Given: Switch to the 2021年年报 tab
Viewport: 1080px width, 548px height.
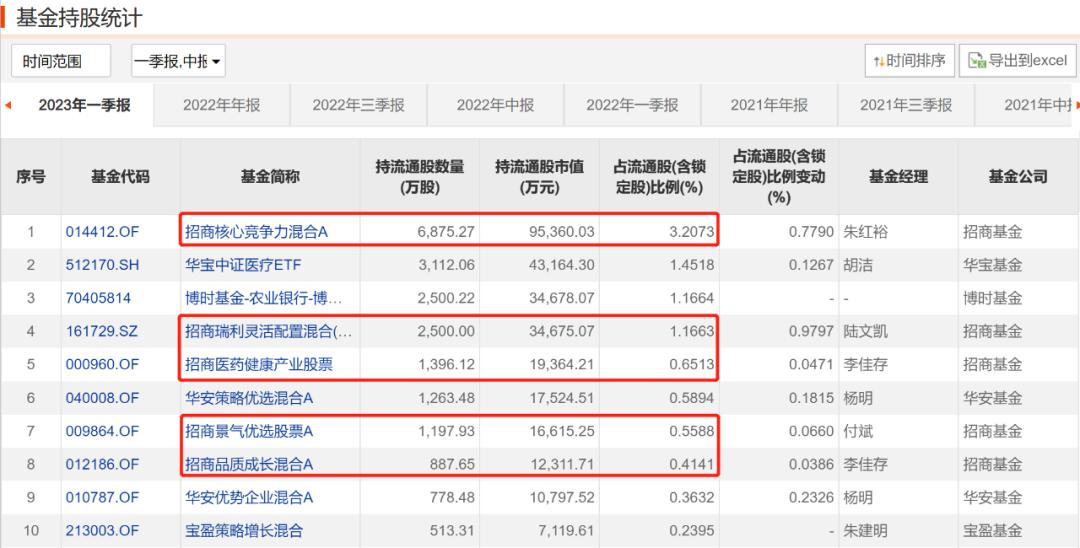Looking at the screenshot, I should (769, 105).
